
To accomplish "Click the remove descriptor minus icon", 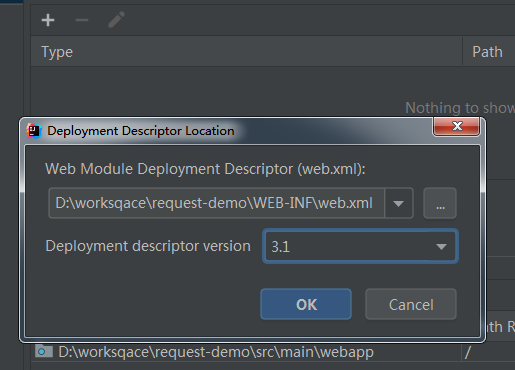I will click(82, 20).
